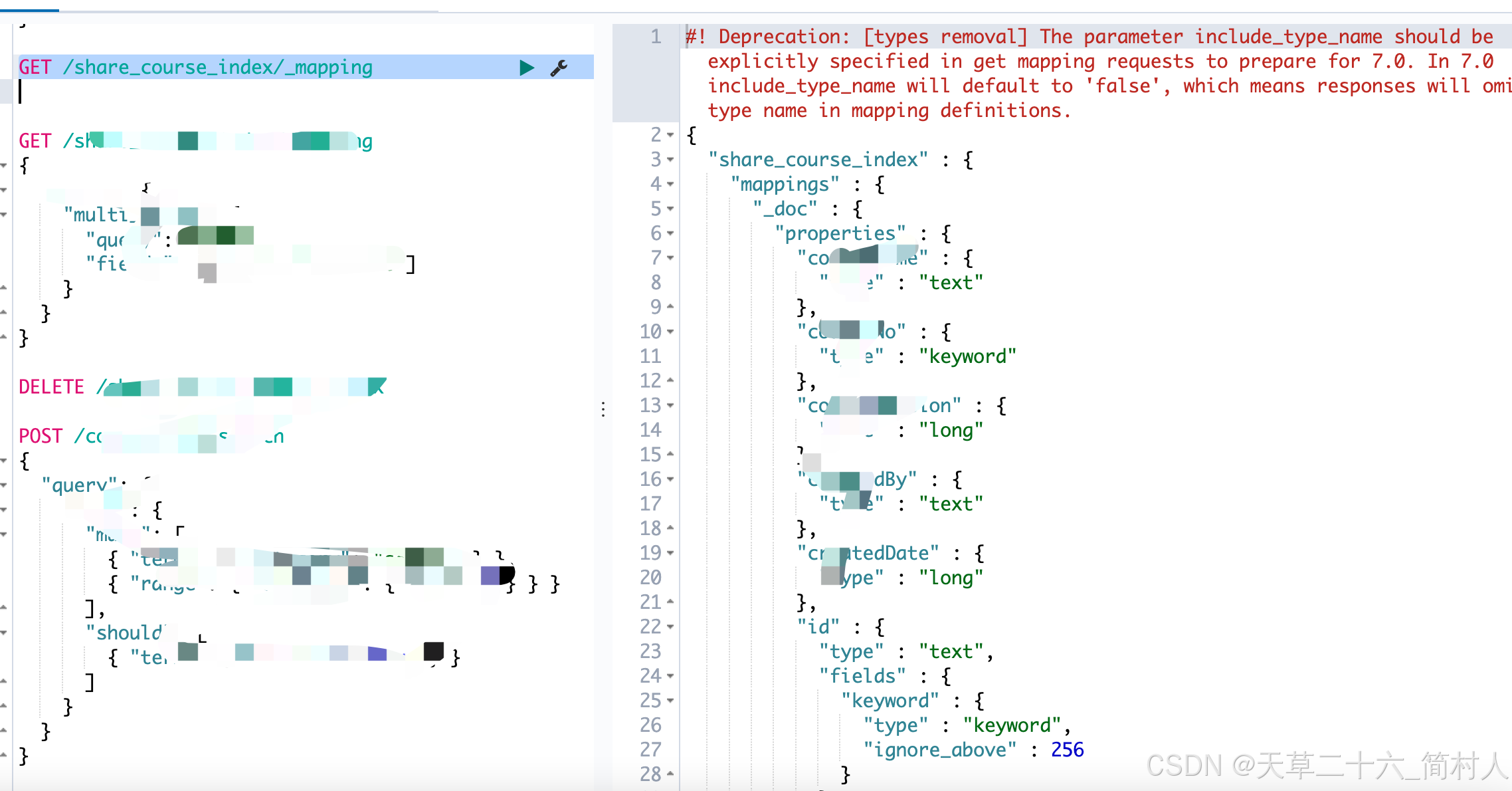Select the 256 ignore_above value
The image size is (1512, 791).
(1066, 749)
